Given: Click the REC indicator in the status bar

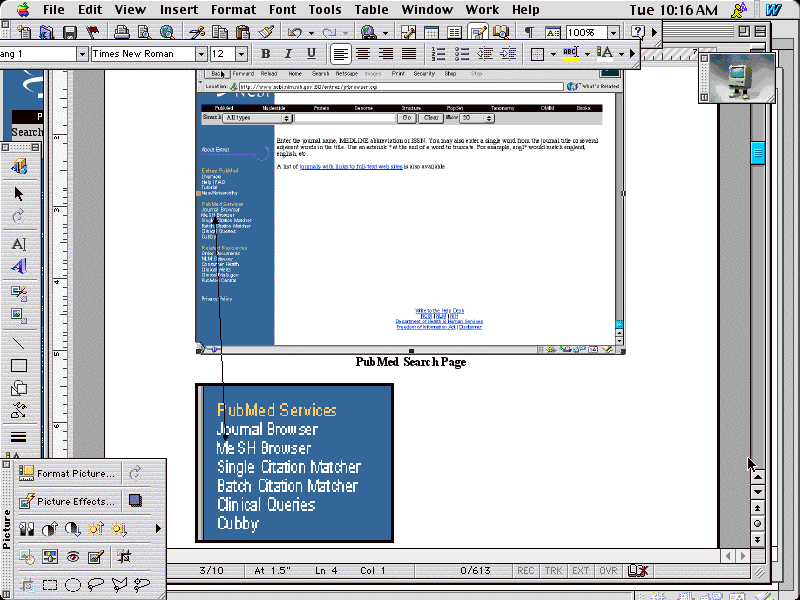Looking at the screenshot, I should [526, 571].
